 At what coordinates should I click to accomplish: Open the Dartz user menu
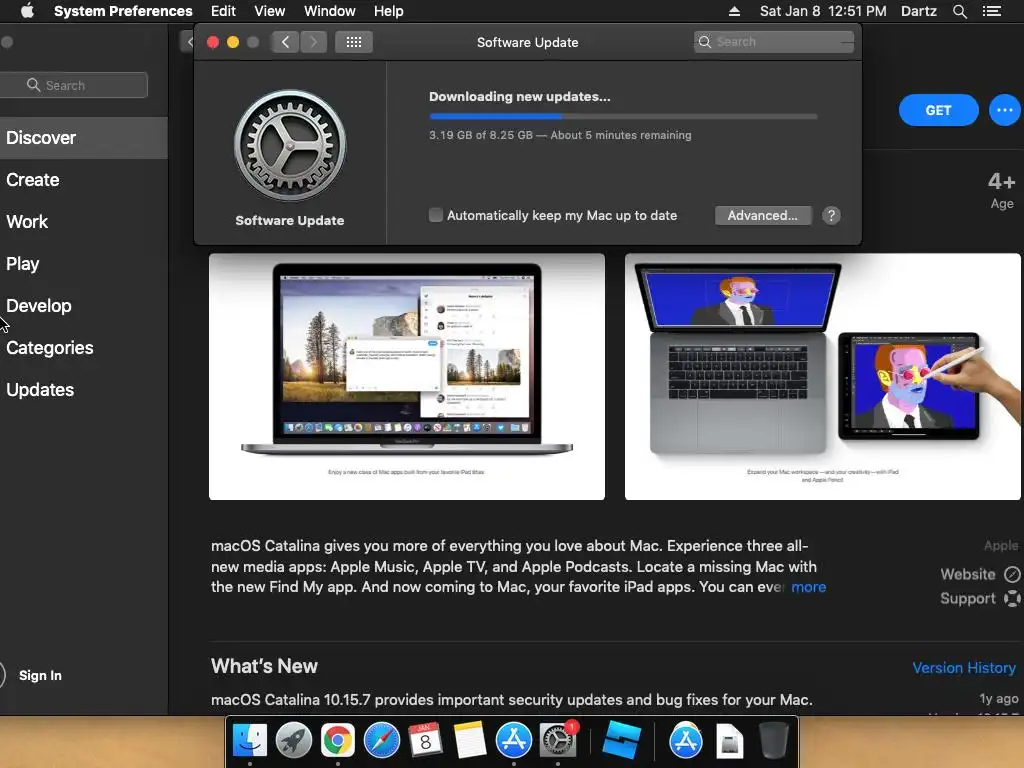[x=918, y=11]
